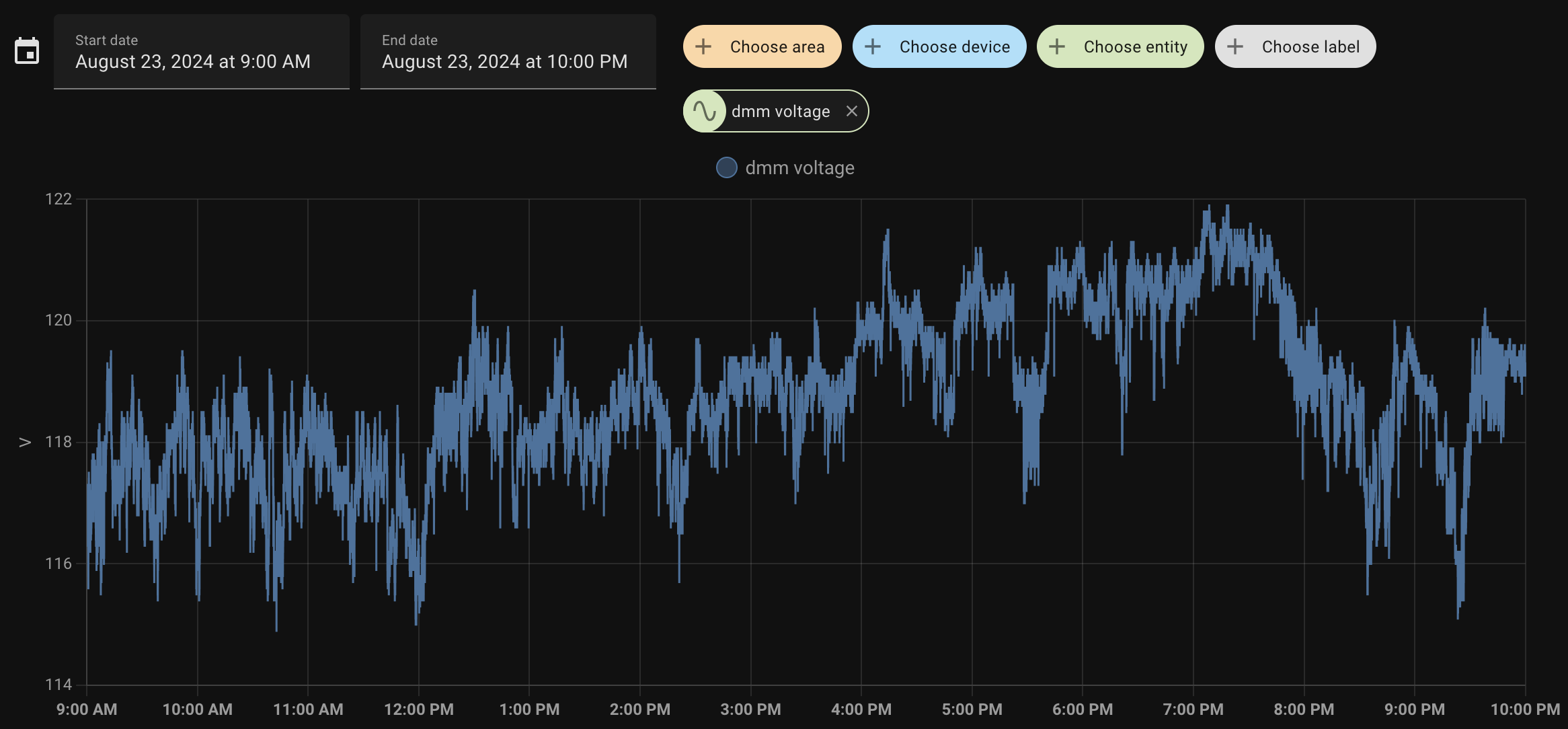Toggle dmm voltage legend circle
The width and height of the screenshot is (1568, 729).
click(x=726, y=167)
